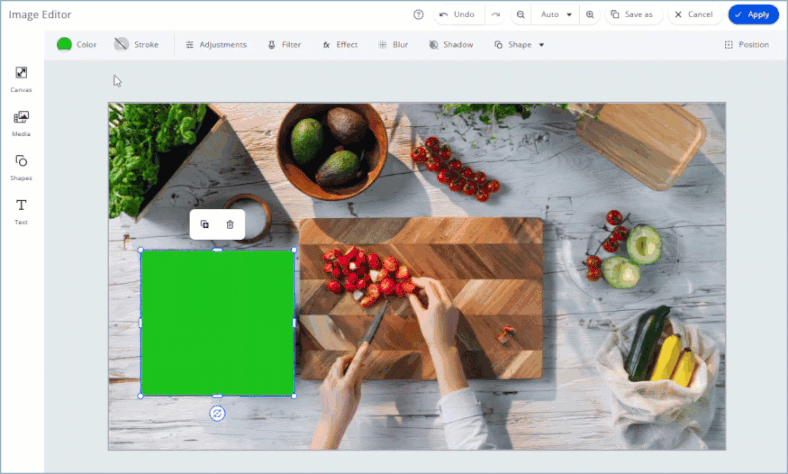
Task: Open the Adjustments menu
Action: 216,45
